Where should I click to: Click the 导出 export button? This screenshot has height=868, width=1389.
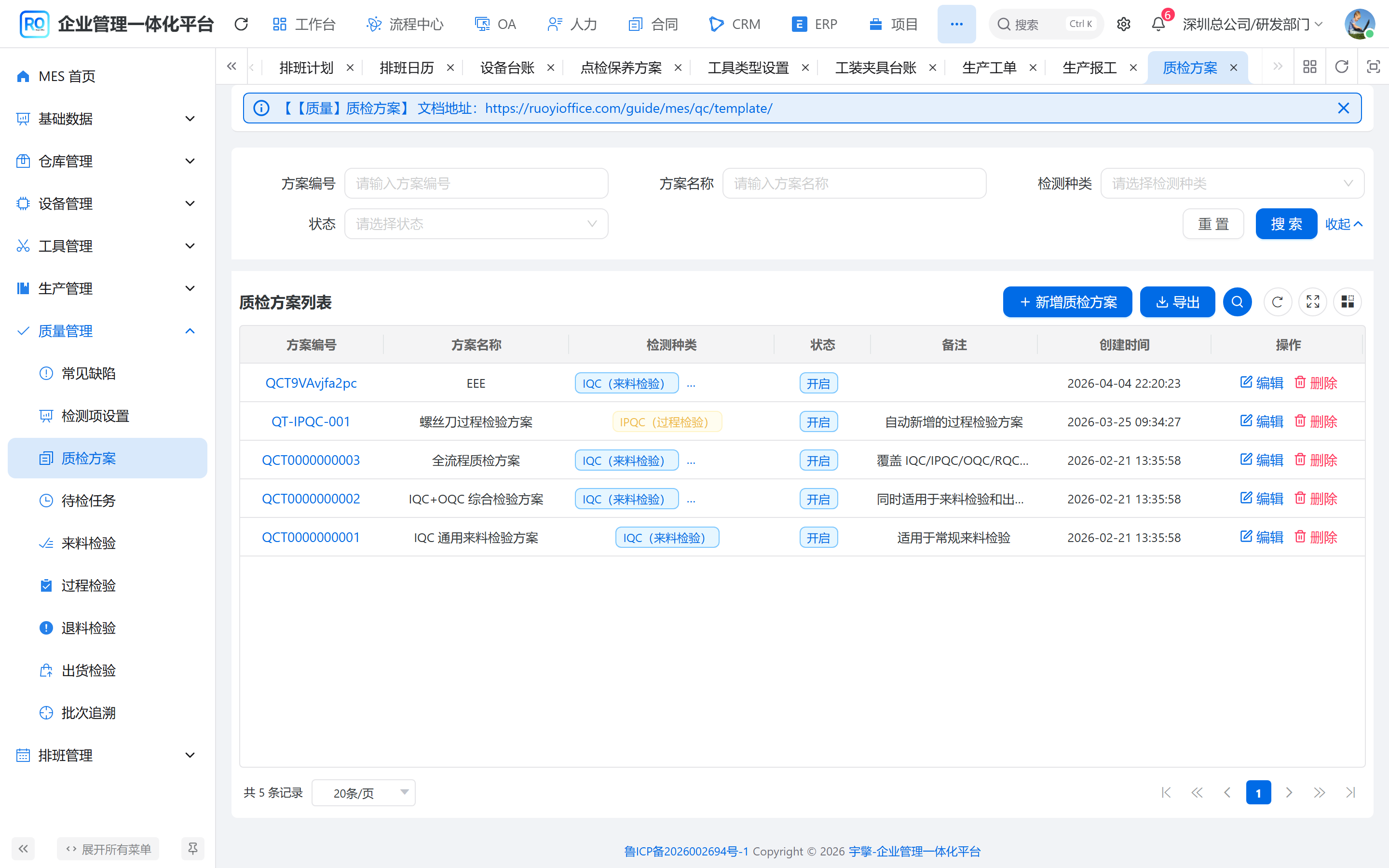1177,302
